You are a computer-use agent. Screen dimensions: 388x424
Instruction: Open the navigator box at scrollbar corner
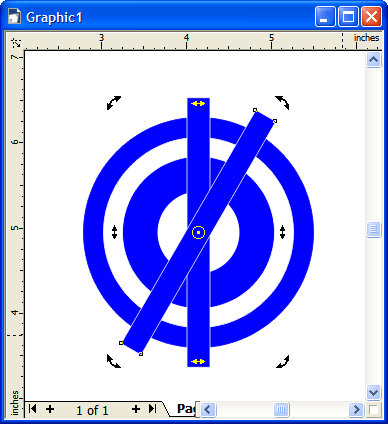(373, 409)
